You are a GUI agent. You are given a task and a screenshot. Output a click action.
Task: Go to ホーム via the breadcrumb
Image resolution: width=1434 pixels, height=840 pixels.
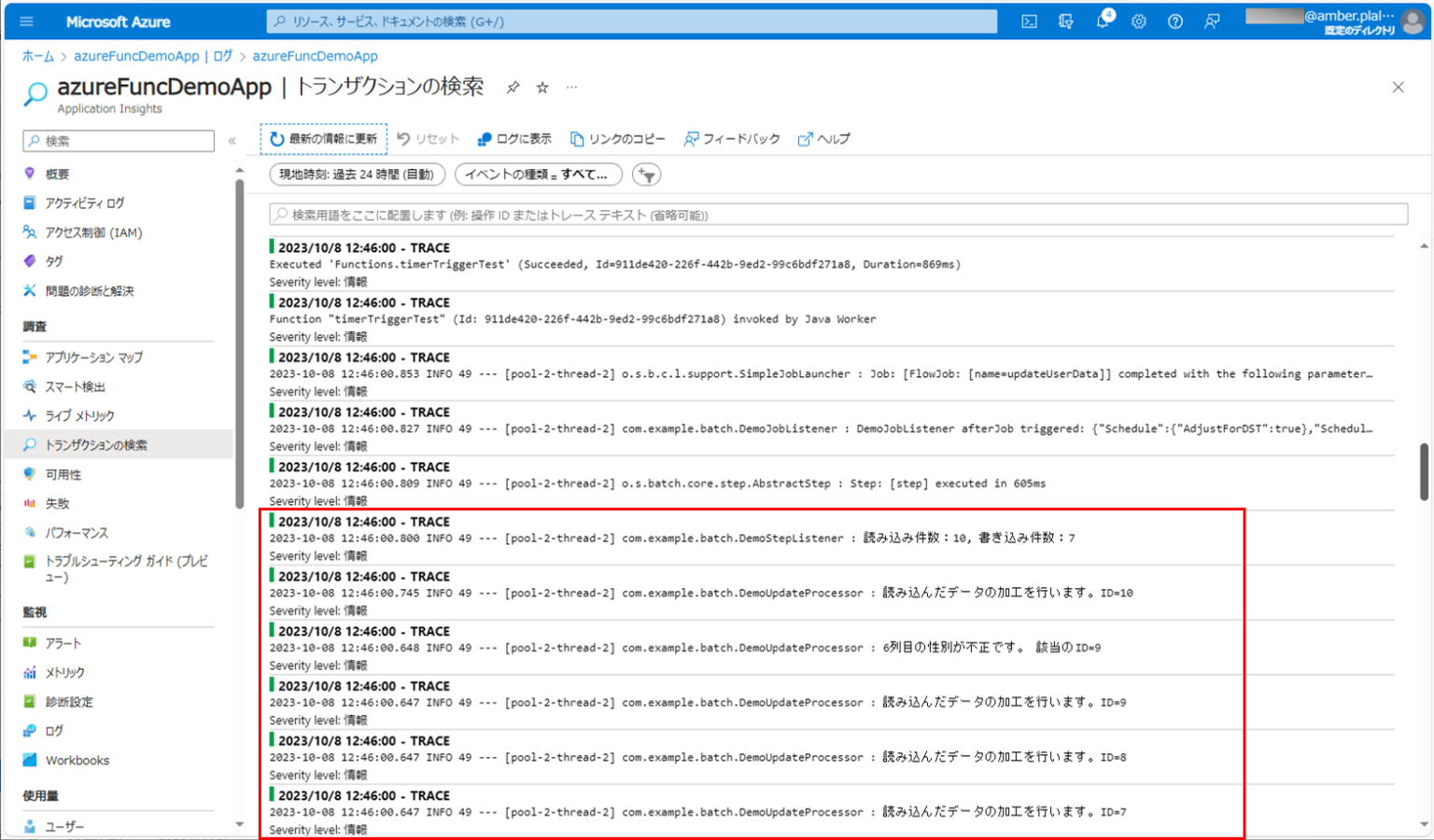pos(36,55)
